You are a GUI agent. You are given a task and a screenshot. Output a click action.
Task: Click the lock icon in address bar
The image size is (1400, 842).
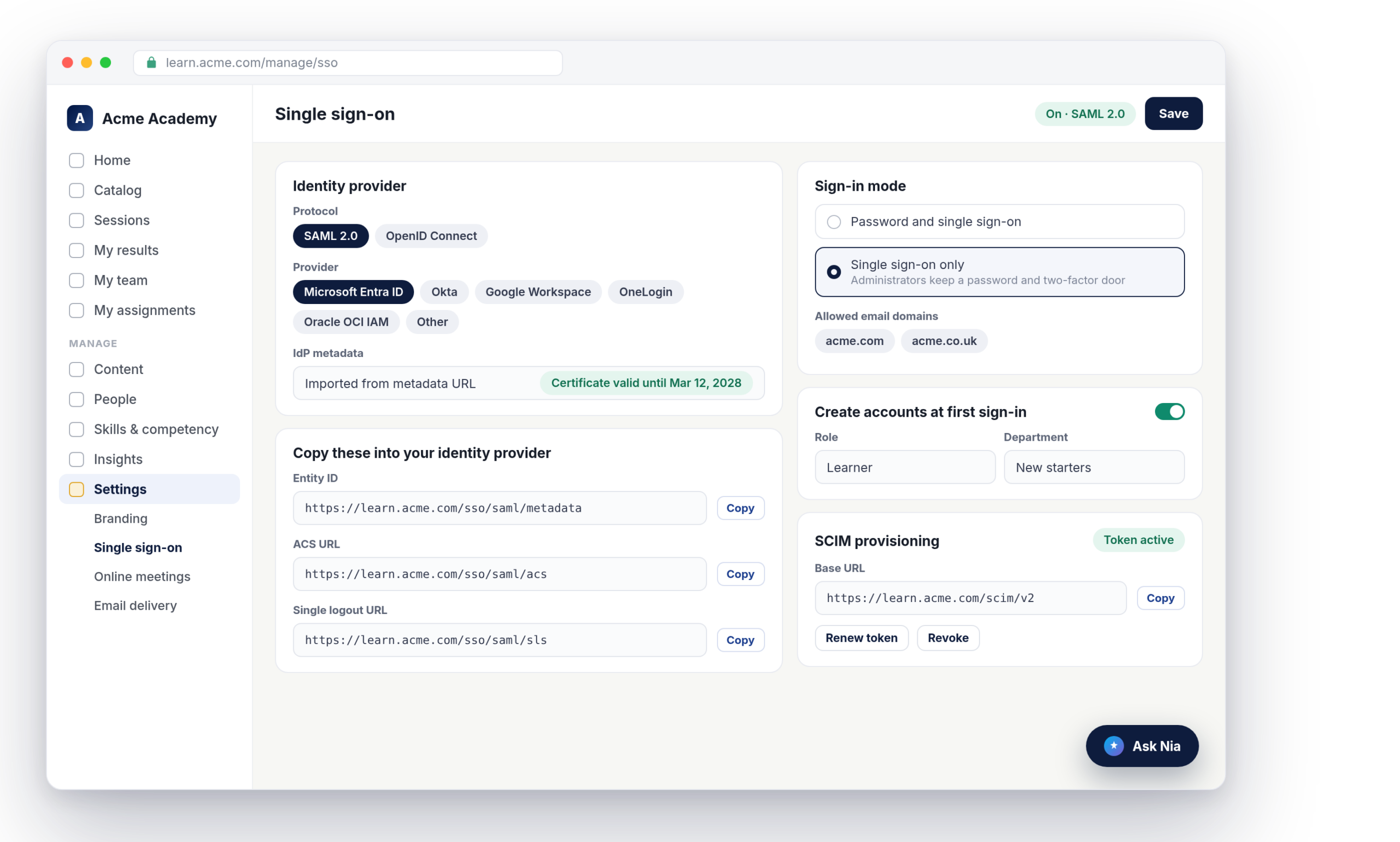click(151, 62)
